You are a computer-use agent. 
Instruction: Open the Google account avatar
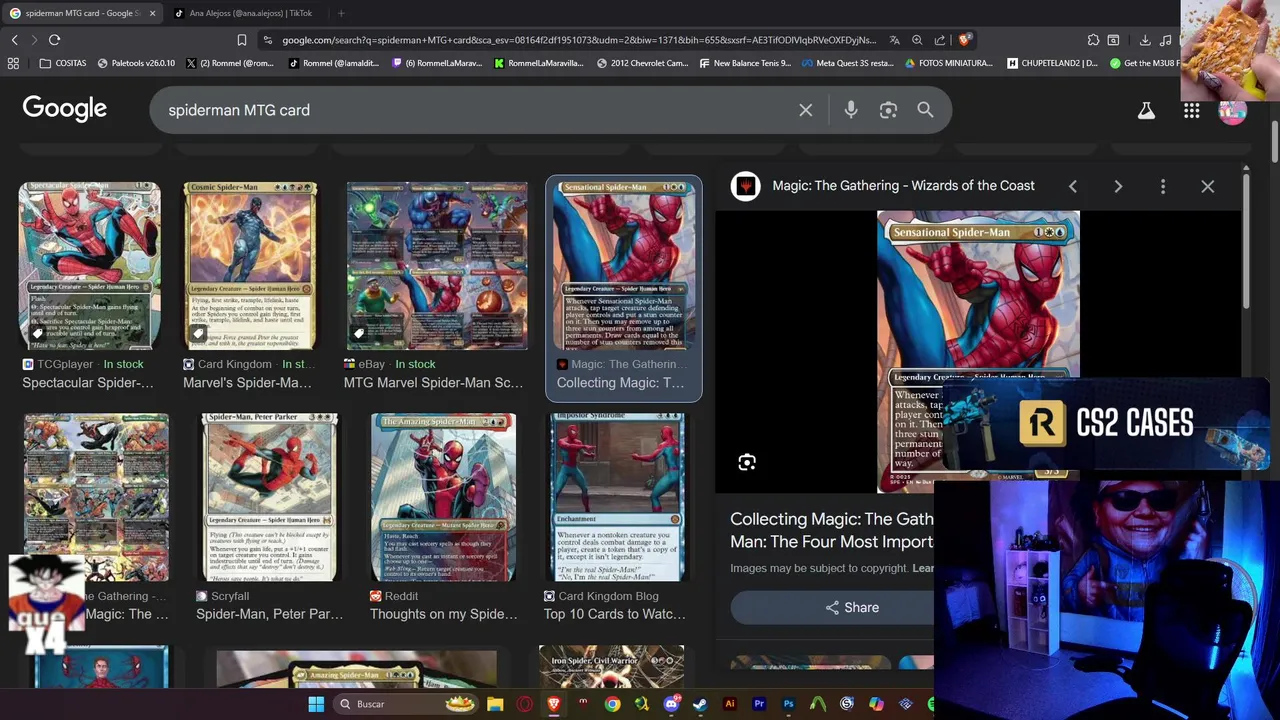pyautogui.click(x=1233, y=111)
